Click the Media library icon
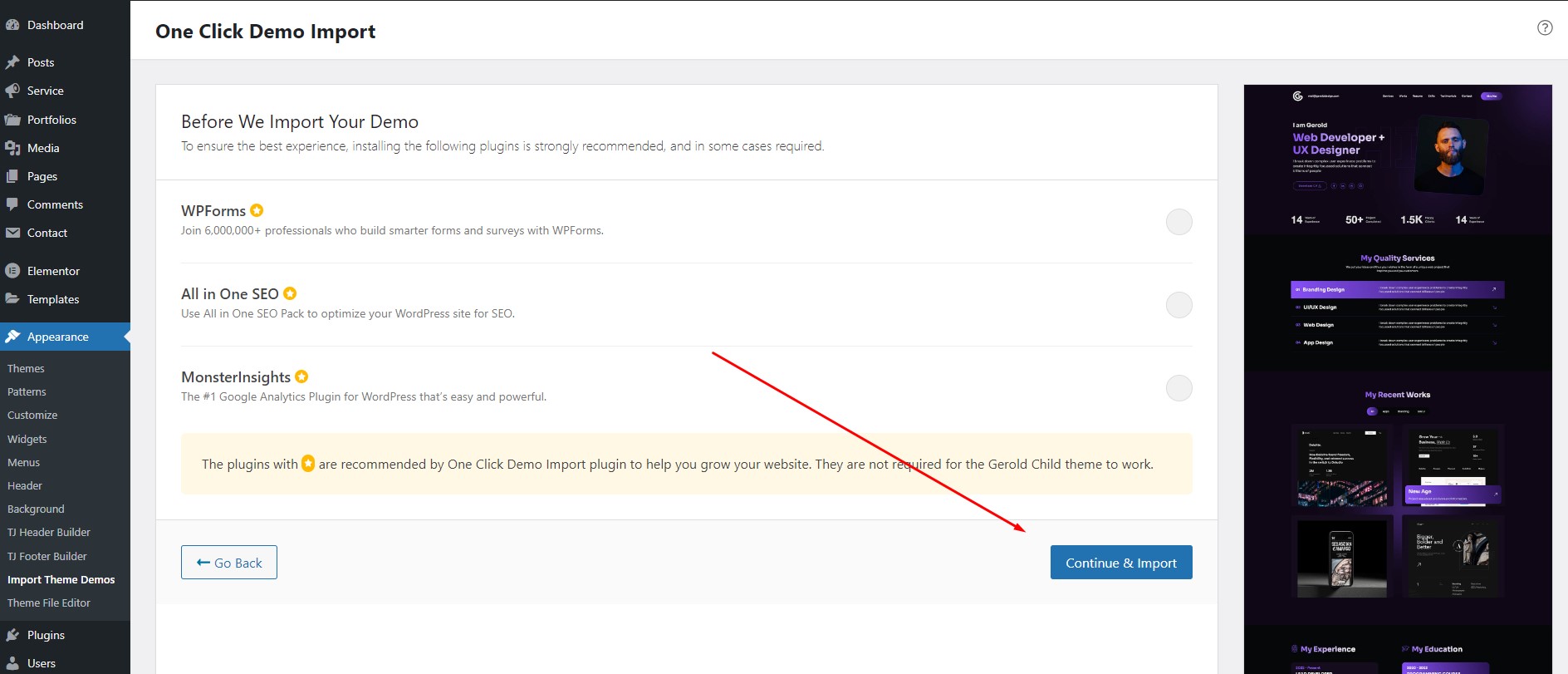 12,148
